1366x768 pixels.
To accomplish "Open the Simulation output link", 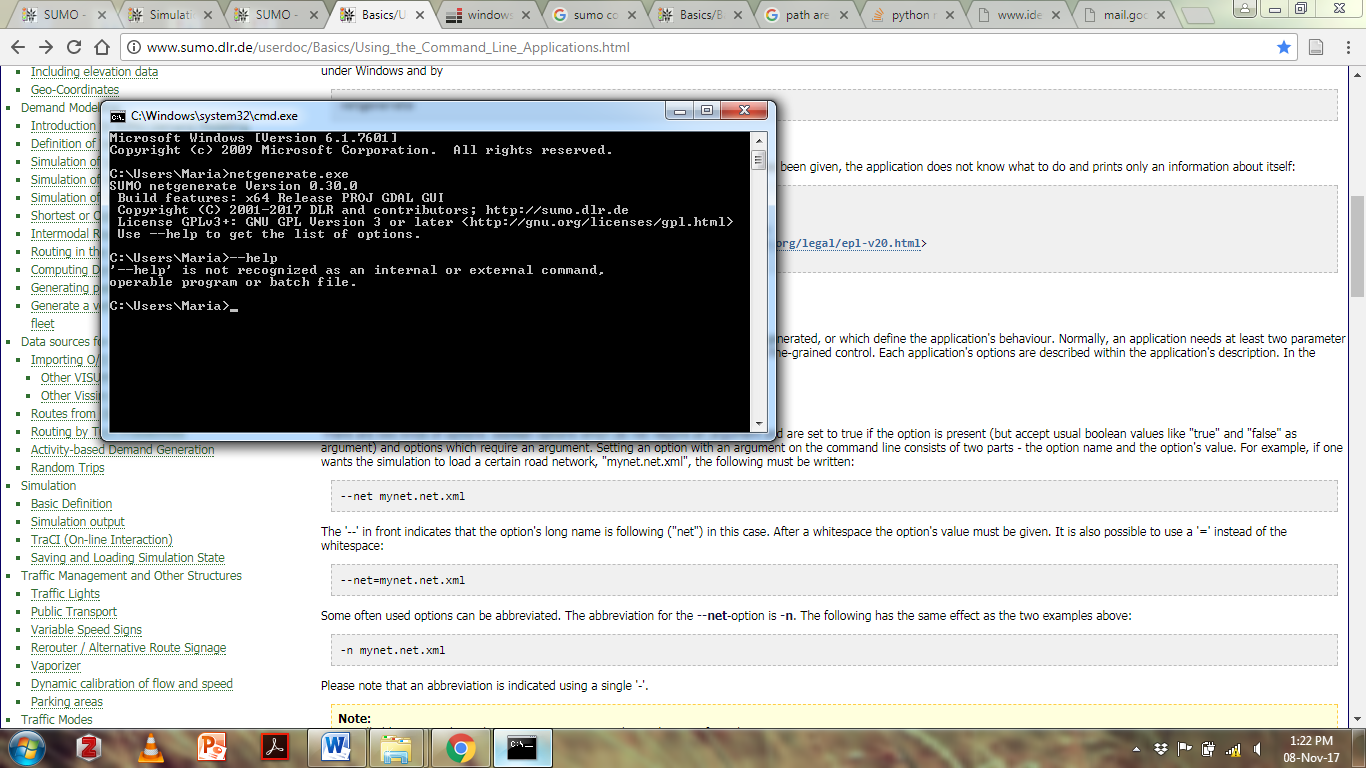I will (78, 522).
